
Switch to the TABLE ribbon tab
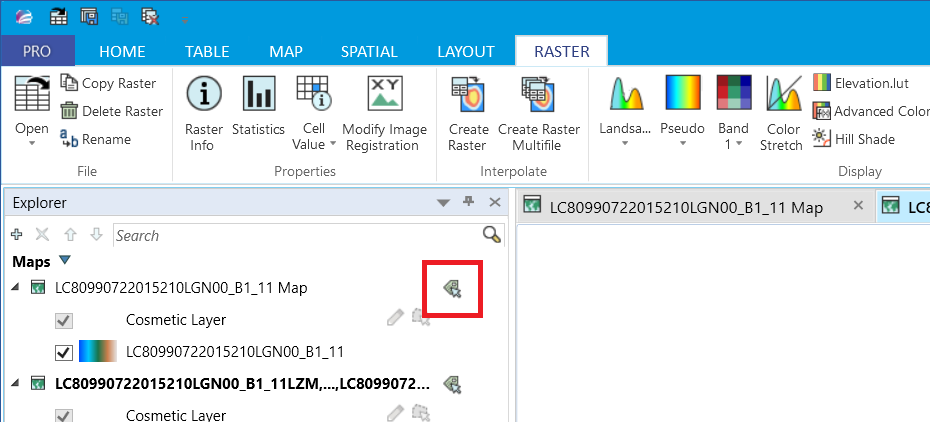207,52
